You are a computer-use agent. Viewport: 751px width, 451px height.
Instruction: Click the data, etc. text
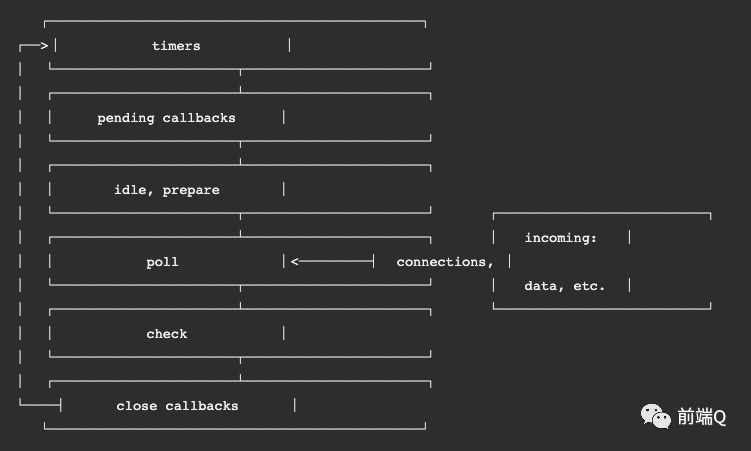pos(564,286)
